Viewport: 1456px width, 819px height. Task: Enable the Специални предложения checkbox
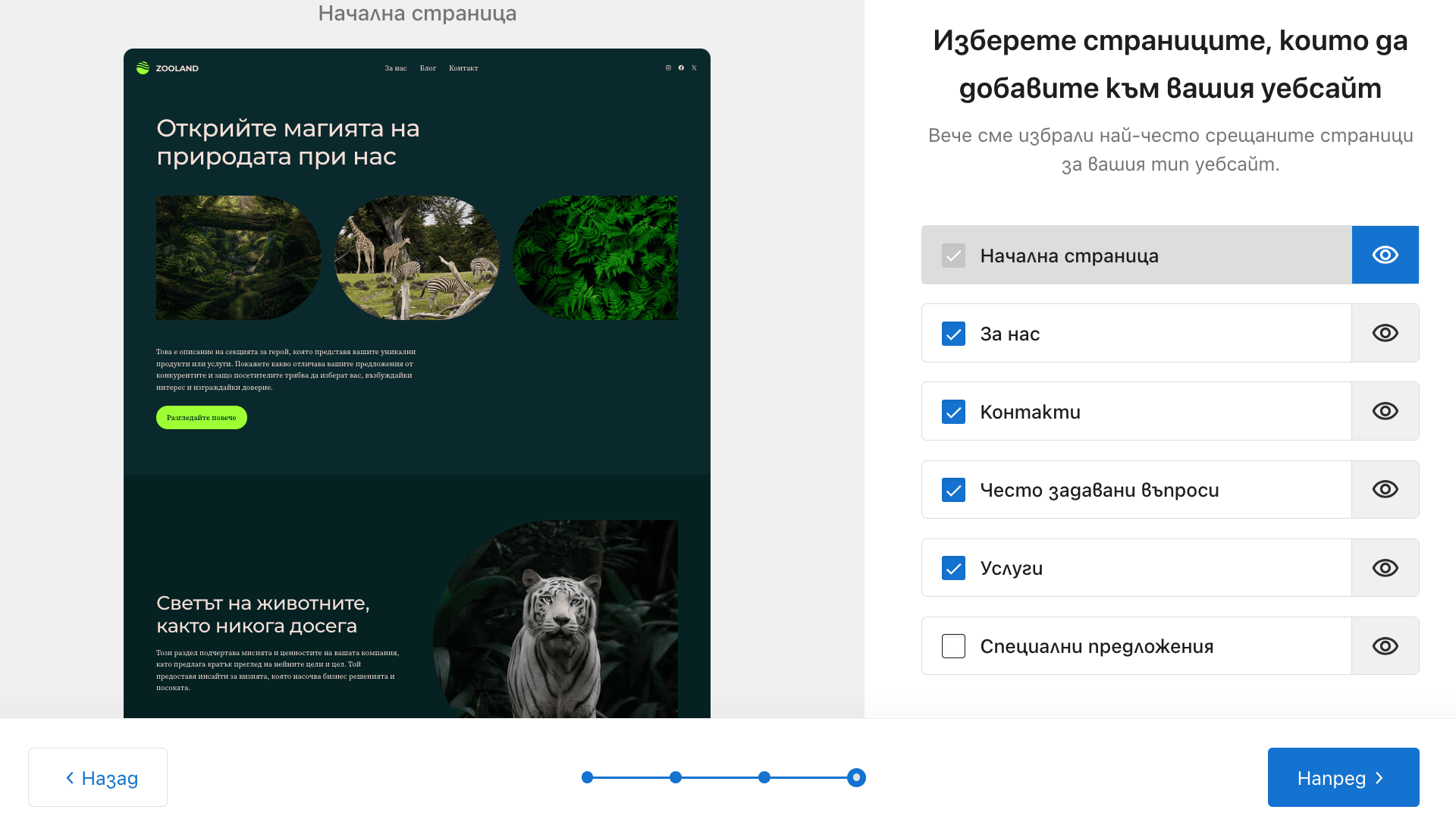click(953, 646)
